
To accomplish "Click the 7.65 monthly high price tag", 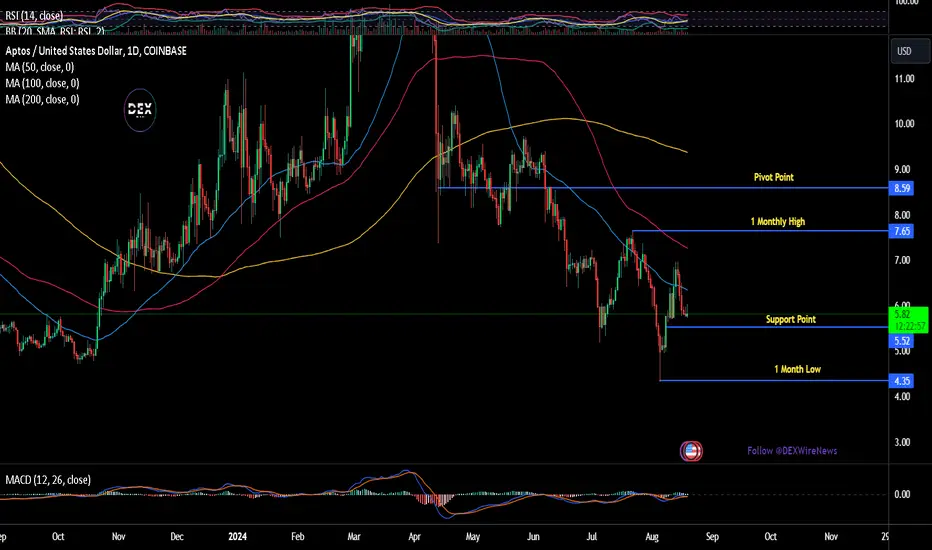I will pyautogui.click(x=901, y=231).
